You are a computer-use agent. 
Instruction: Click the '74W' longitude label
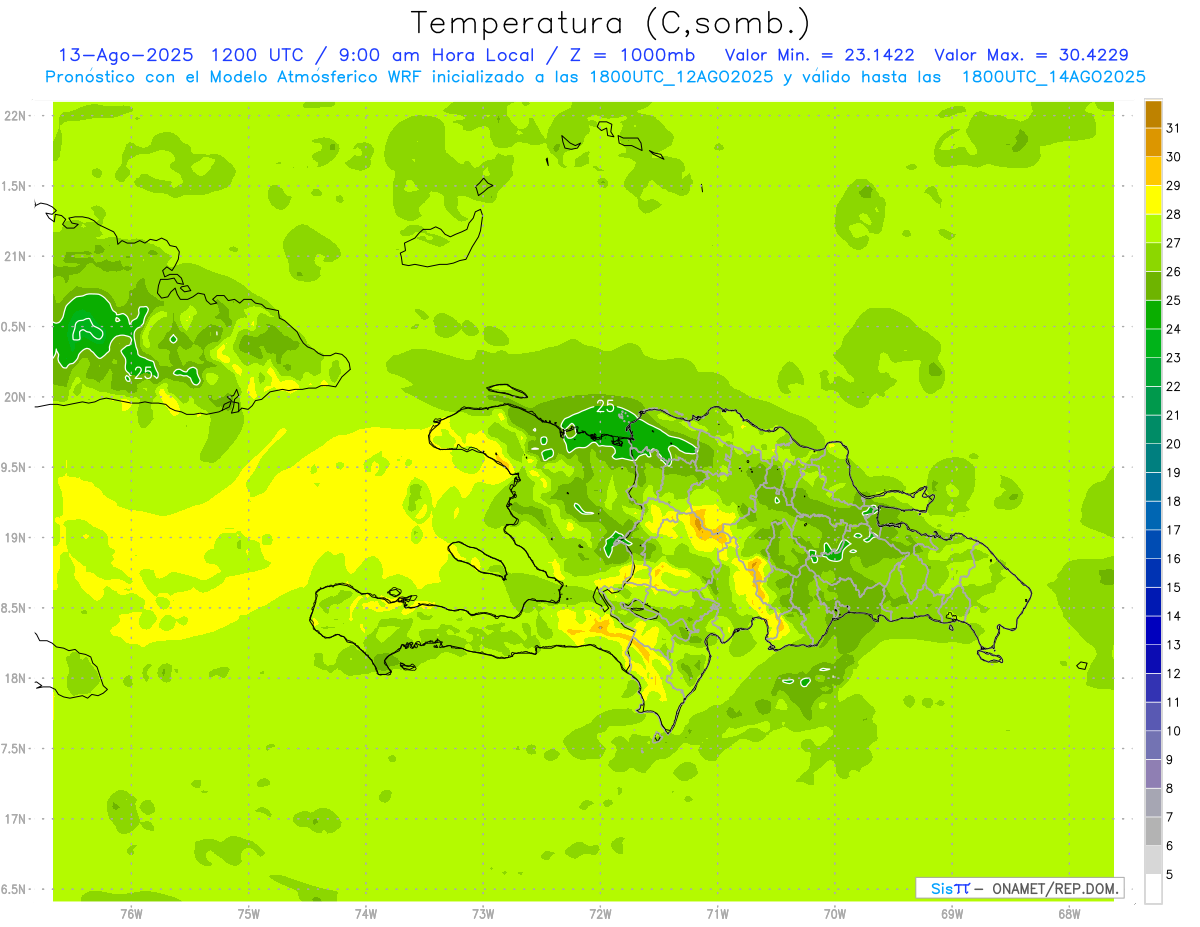[x=366, y=915]
